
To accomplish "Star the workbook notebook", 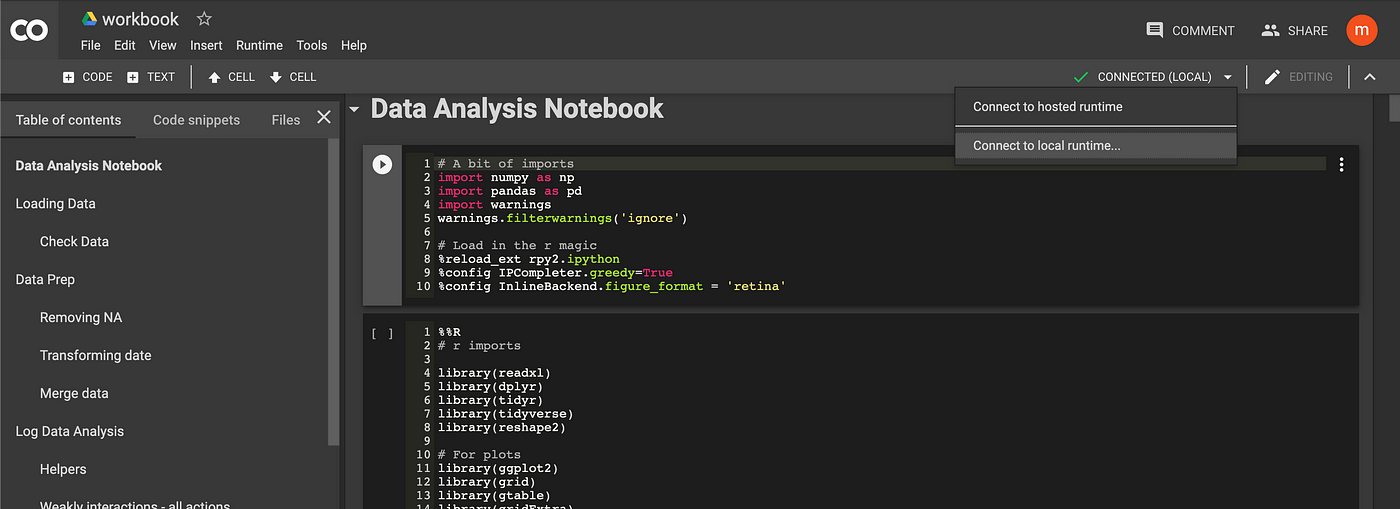I will click(x=204, y=19).
